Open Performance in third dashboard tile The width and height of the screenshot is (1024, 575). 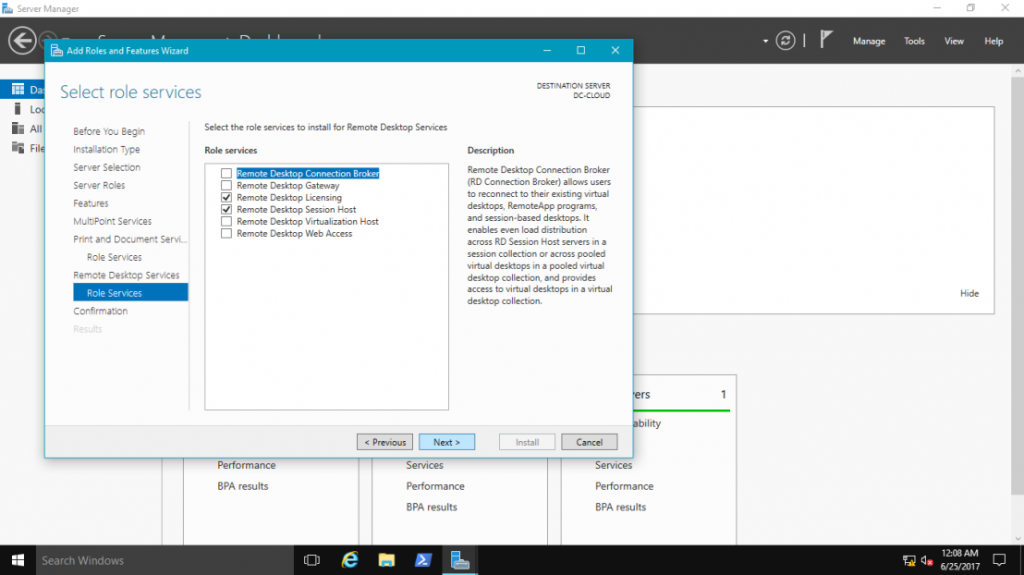[x=624, y=486]
